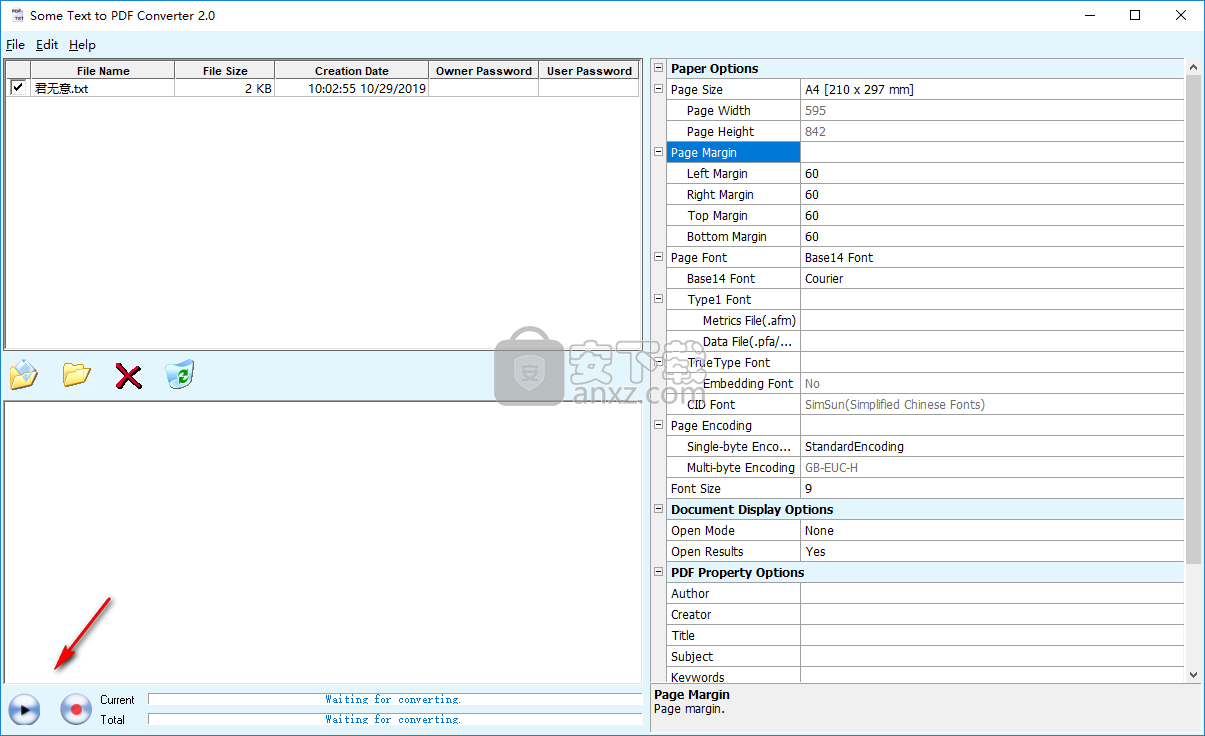1205x736 pixels.
Task: Select the Page Size value A4 [210 x 297 mm]
Action: tap(992, 89)
